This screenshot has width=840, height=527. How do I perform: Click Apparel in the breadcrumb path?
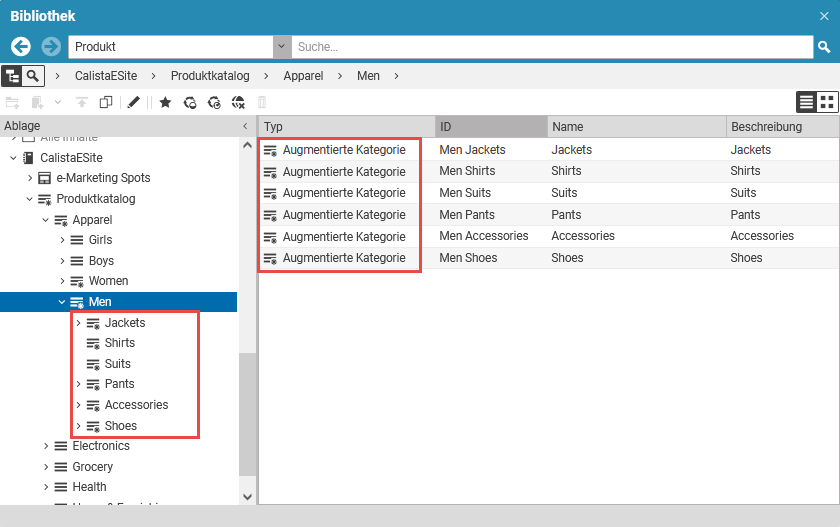(303, 76)
